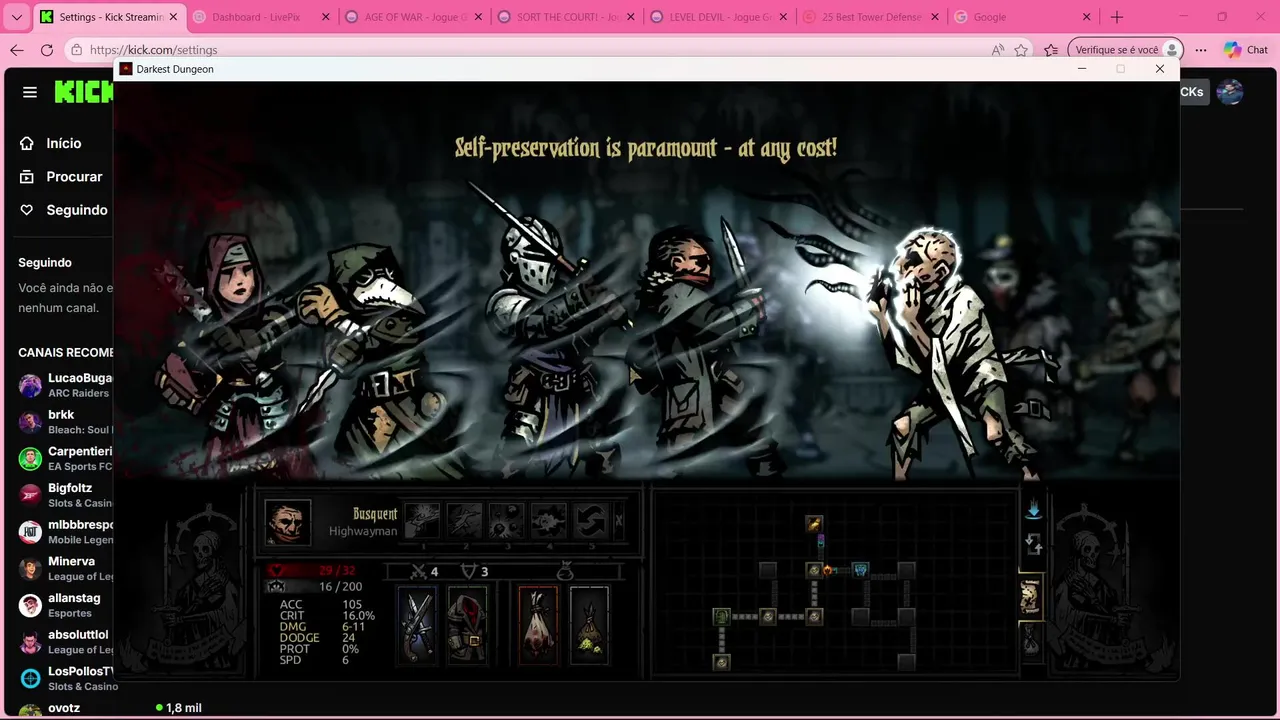Click the pass turn X icon
This screenshot has height=720, width=1280.
tap(619, 520)
